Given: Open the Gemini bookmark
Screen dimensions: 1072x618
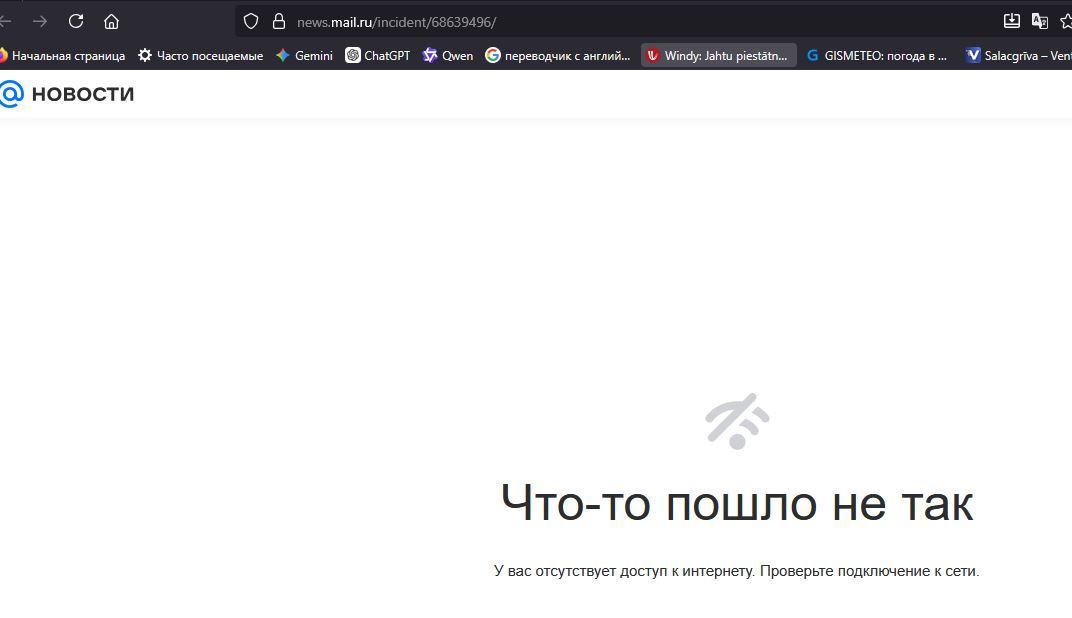Looking at the screenshot, I should [304, 55].
